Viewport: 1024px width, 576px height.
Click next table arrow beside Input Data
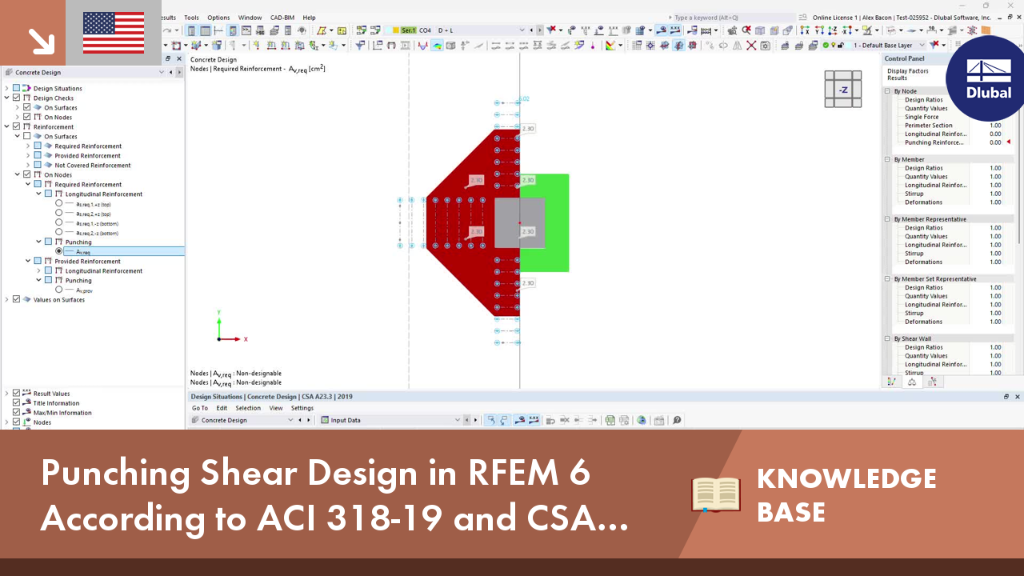475,421
